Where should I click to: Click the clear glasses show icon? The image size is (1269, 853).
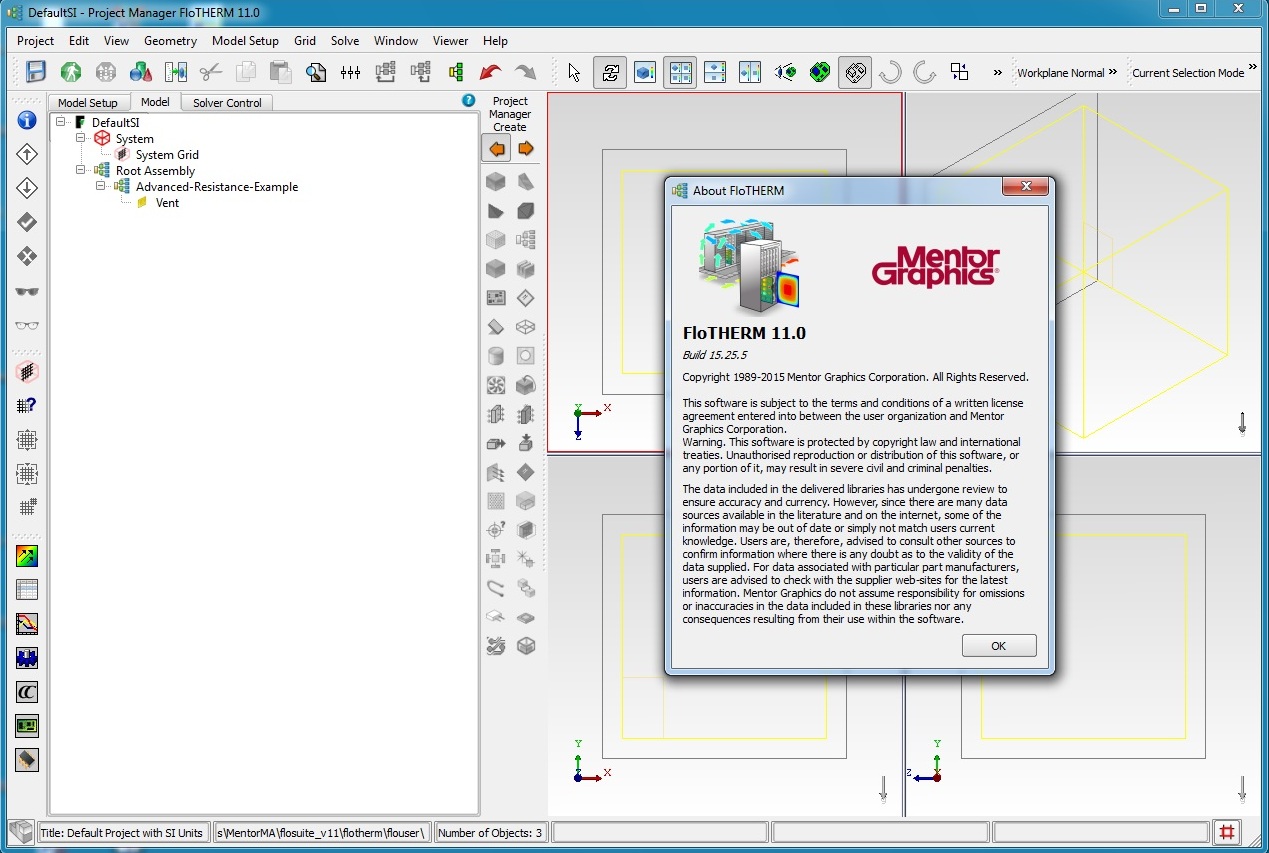click(x=27, y=325)
